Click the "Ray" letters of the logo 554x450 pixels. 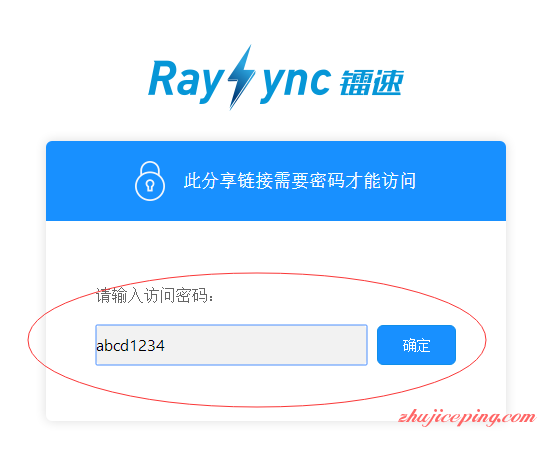[185, 82]
